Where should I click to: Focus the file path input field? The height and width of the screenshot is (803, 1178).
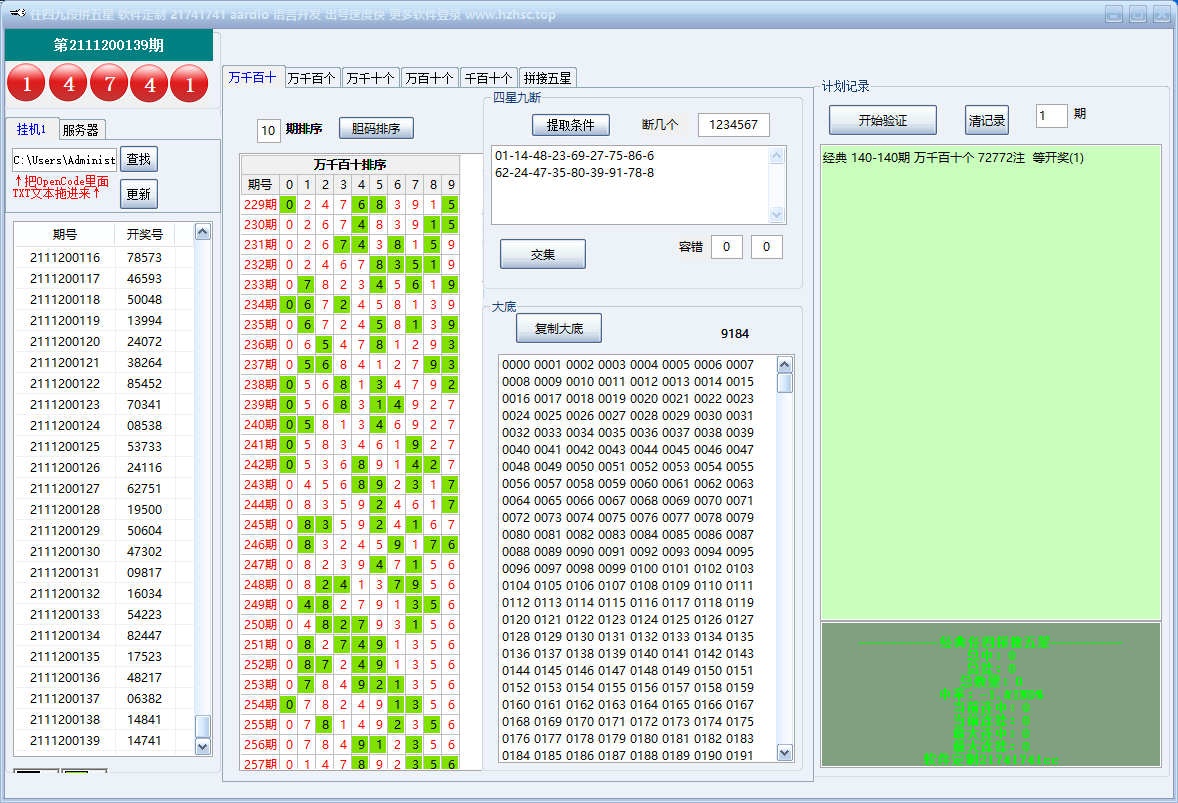point(64,160)
